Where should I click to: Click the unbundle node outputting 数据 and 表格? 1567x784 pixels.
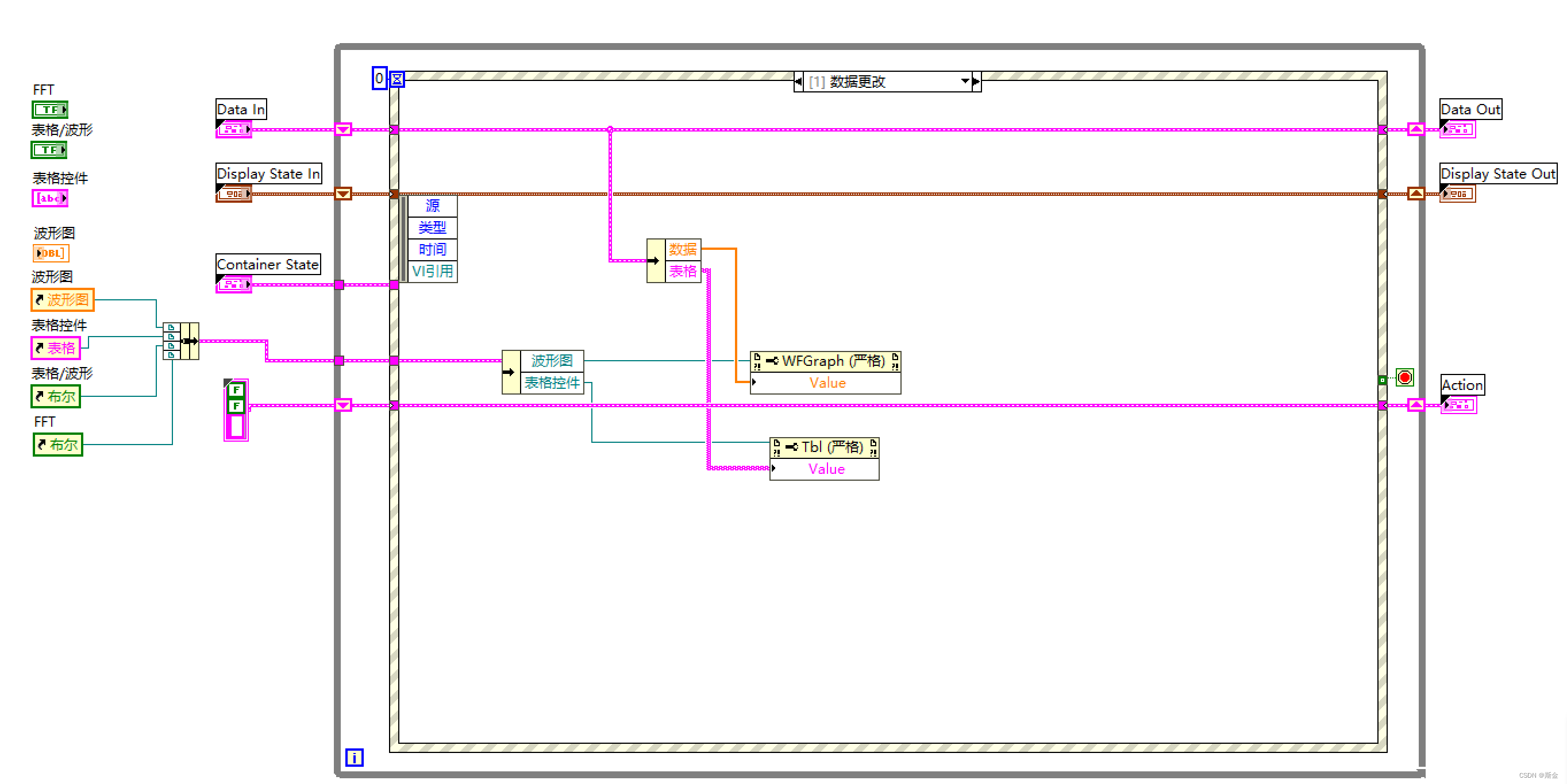pos(674,260)
